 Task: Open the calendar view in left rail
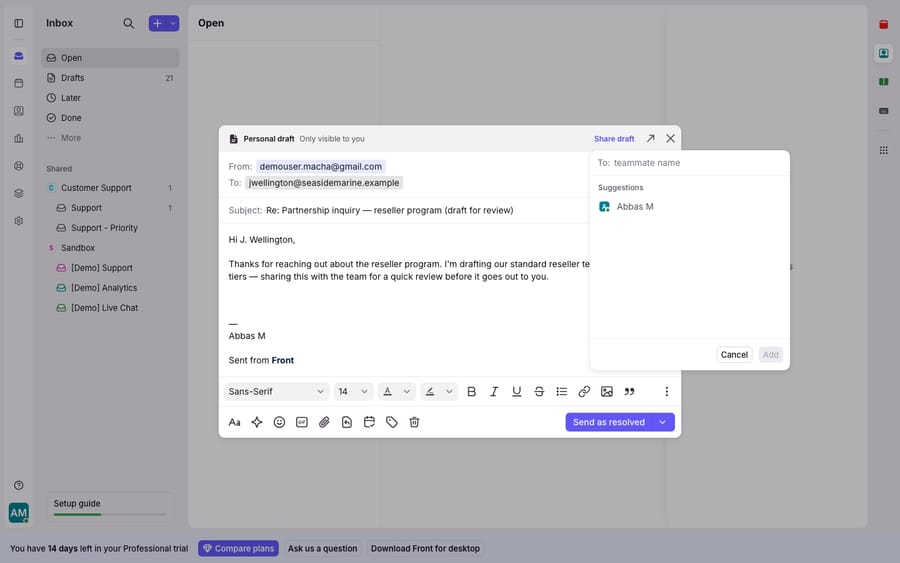coord(19,83)
